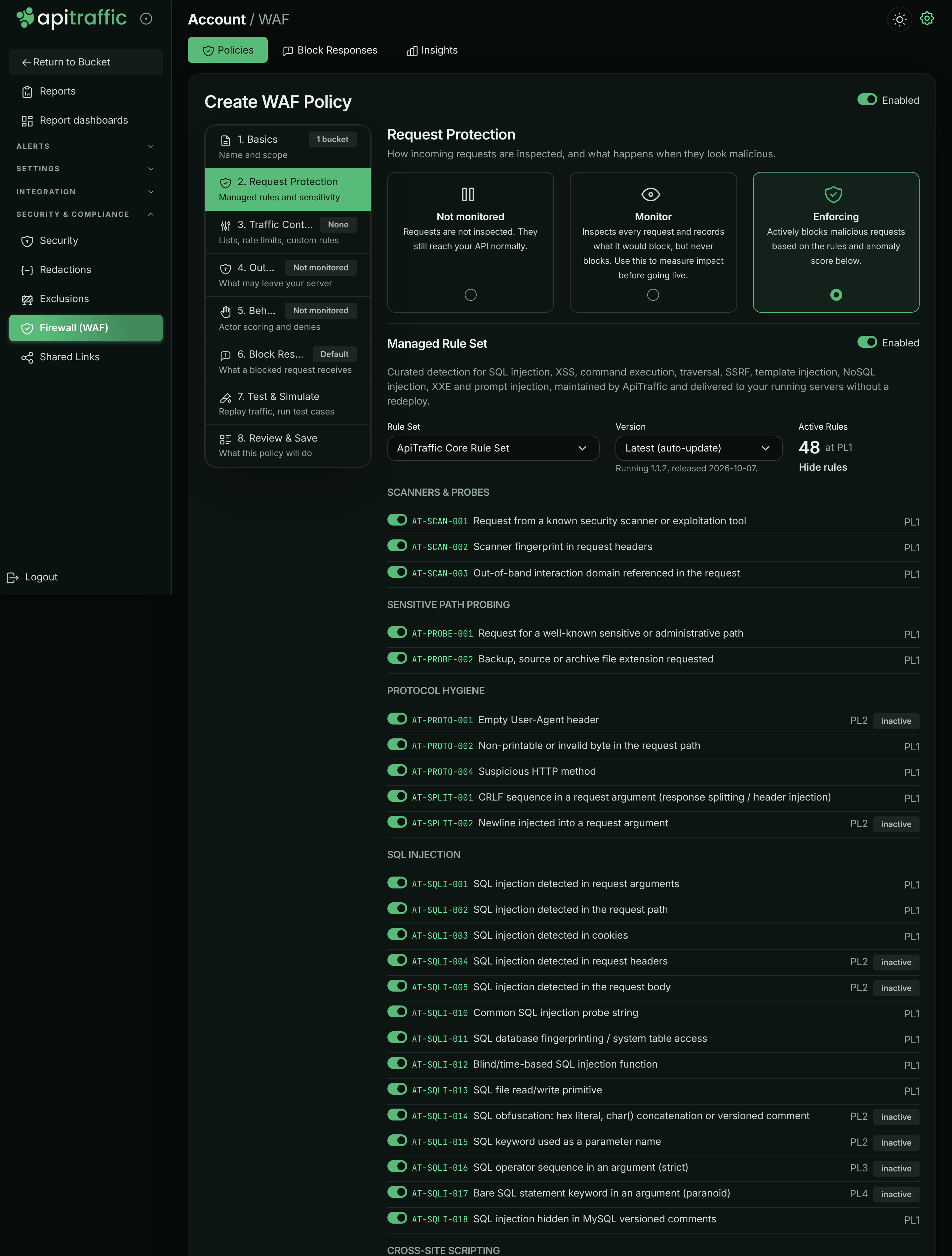Image resolution: width=952 pixels, height=1256 pixels.
Task: Click the Basics document icon
Action: (225, 140)
